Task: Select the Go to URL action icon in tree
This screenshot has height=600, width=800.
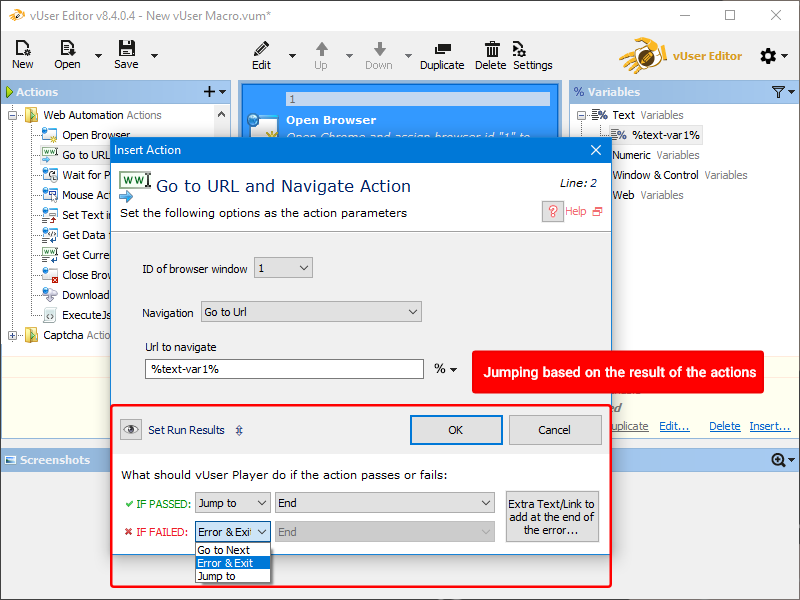Action: (x=50, y=155)
